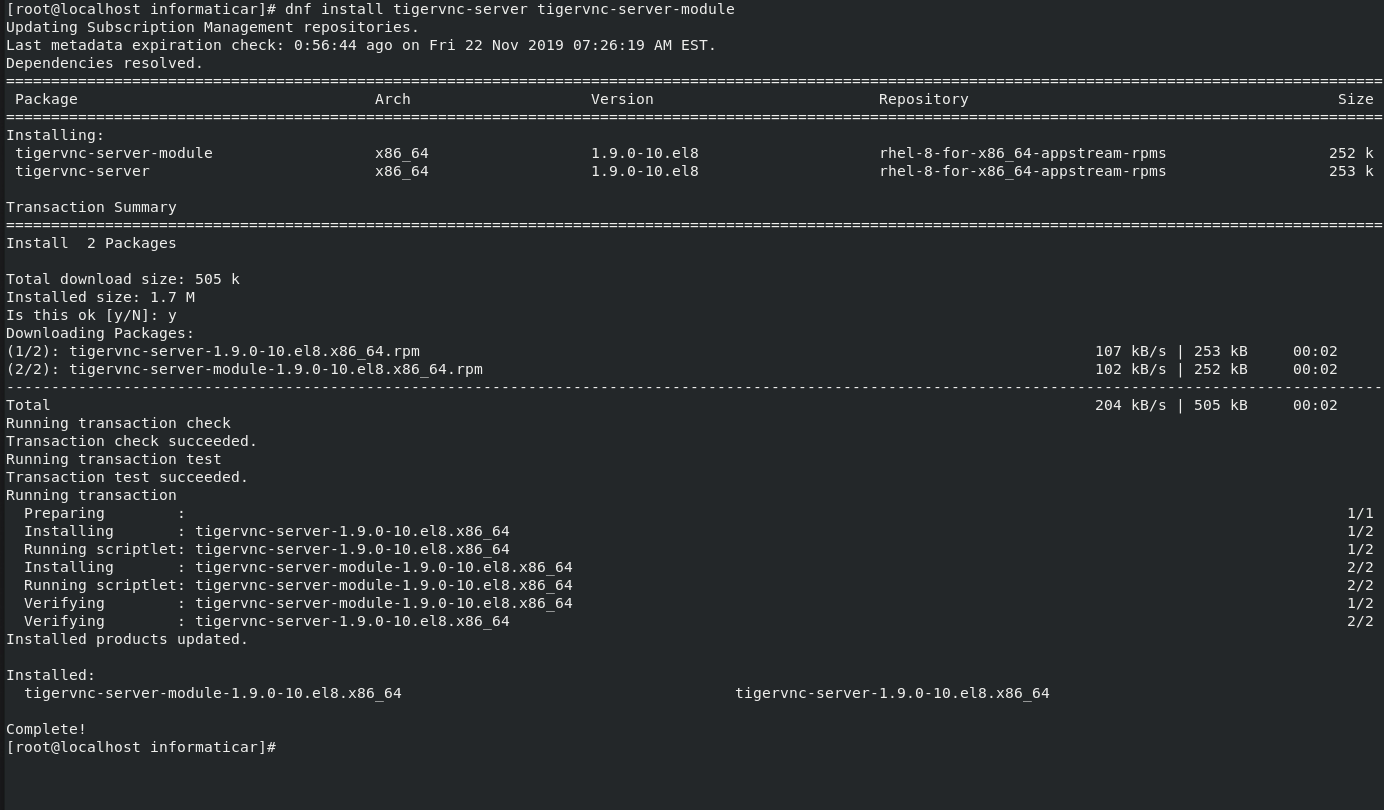
Task: Click the Repository column header
Action: click(x=924, y=99)
